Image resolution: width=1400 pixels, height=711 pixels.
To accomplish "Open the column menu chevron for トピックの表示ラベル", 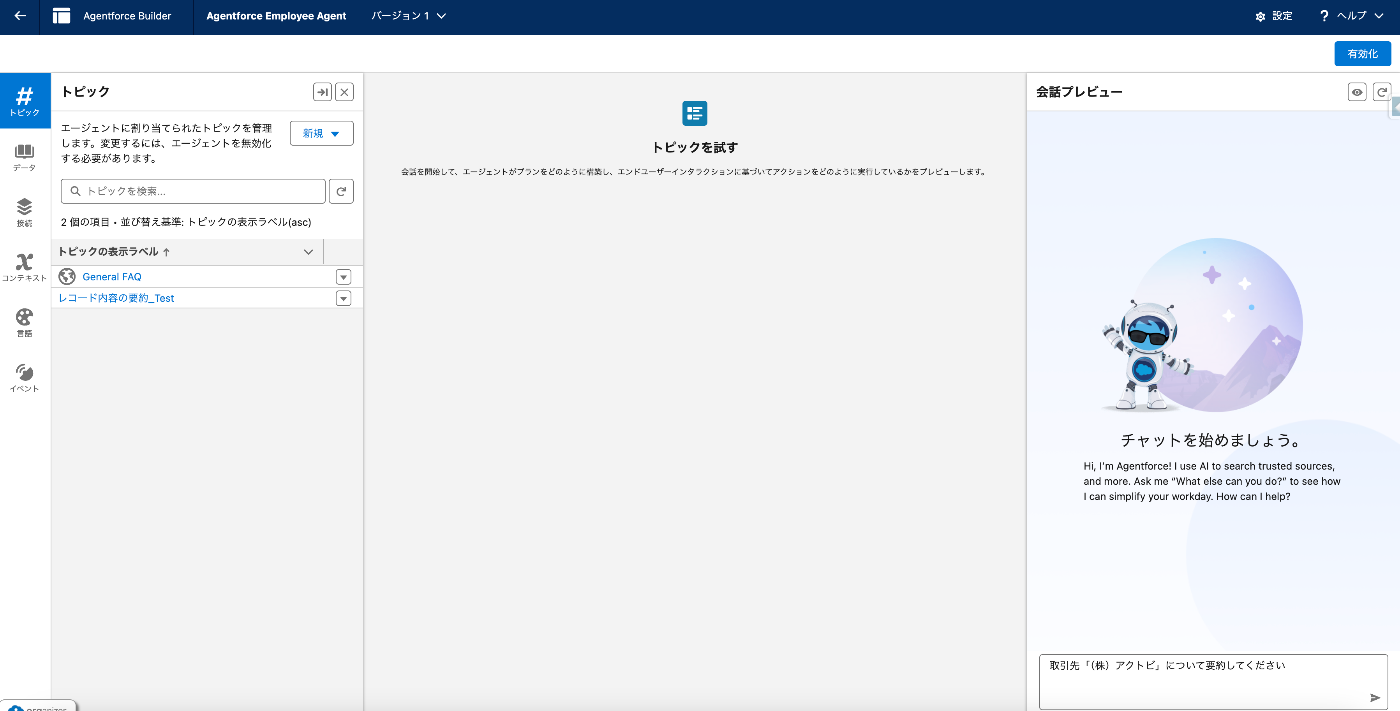I will (308, 252).
